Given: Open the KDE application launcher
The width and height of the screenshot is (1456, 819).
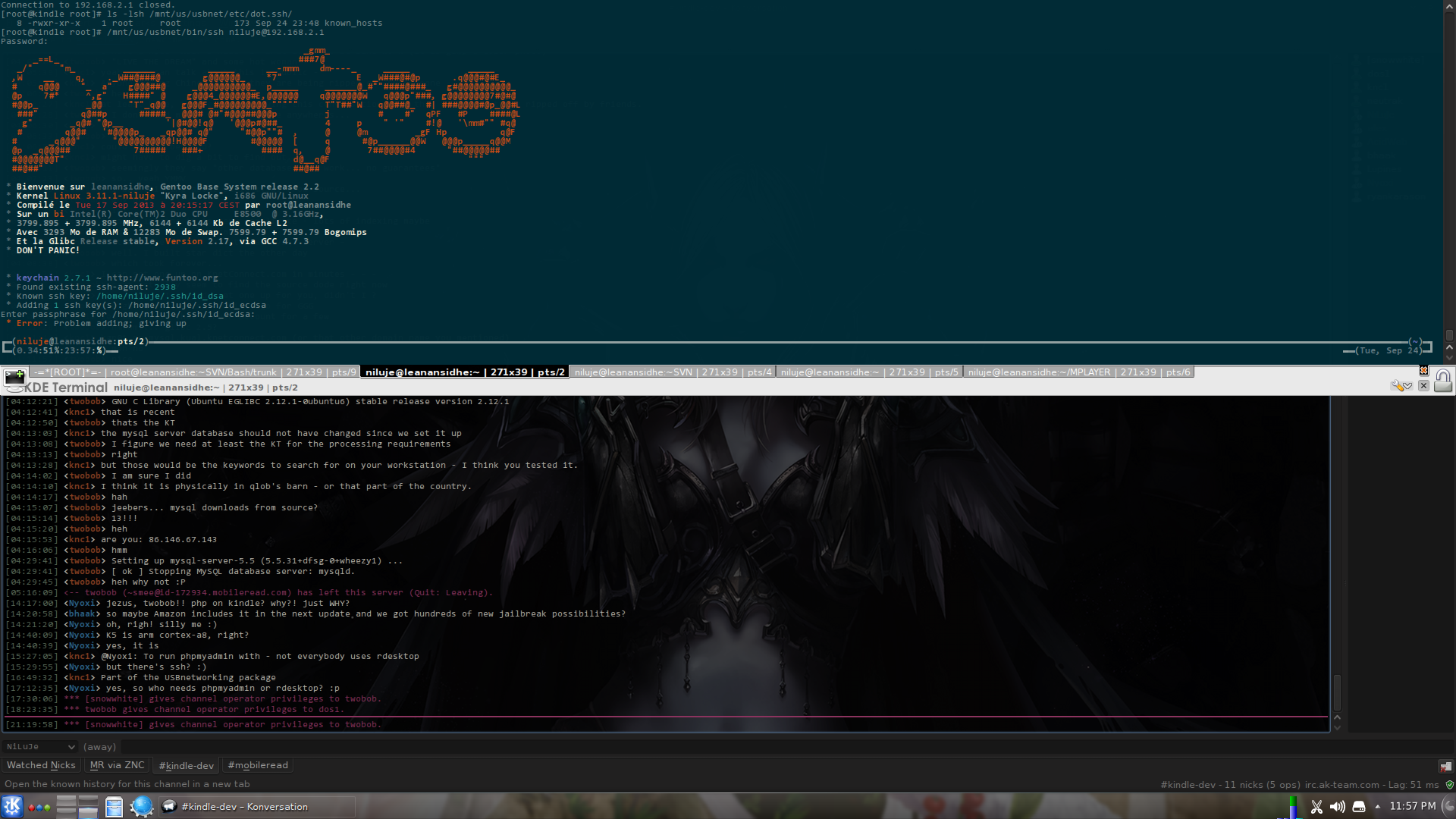Looking at the screenshot, I should [12, 807].
